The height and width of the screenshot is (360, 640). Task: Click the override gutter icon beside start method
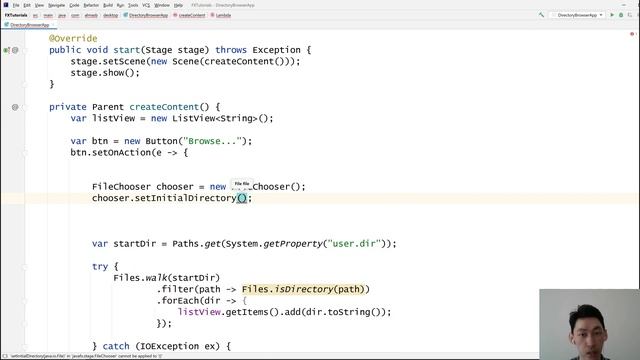[x=6, y=50]
